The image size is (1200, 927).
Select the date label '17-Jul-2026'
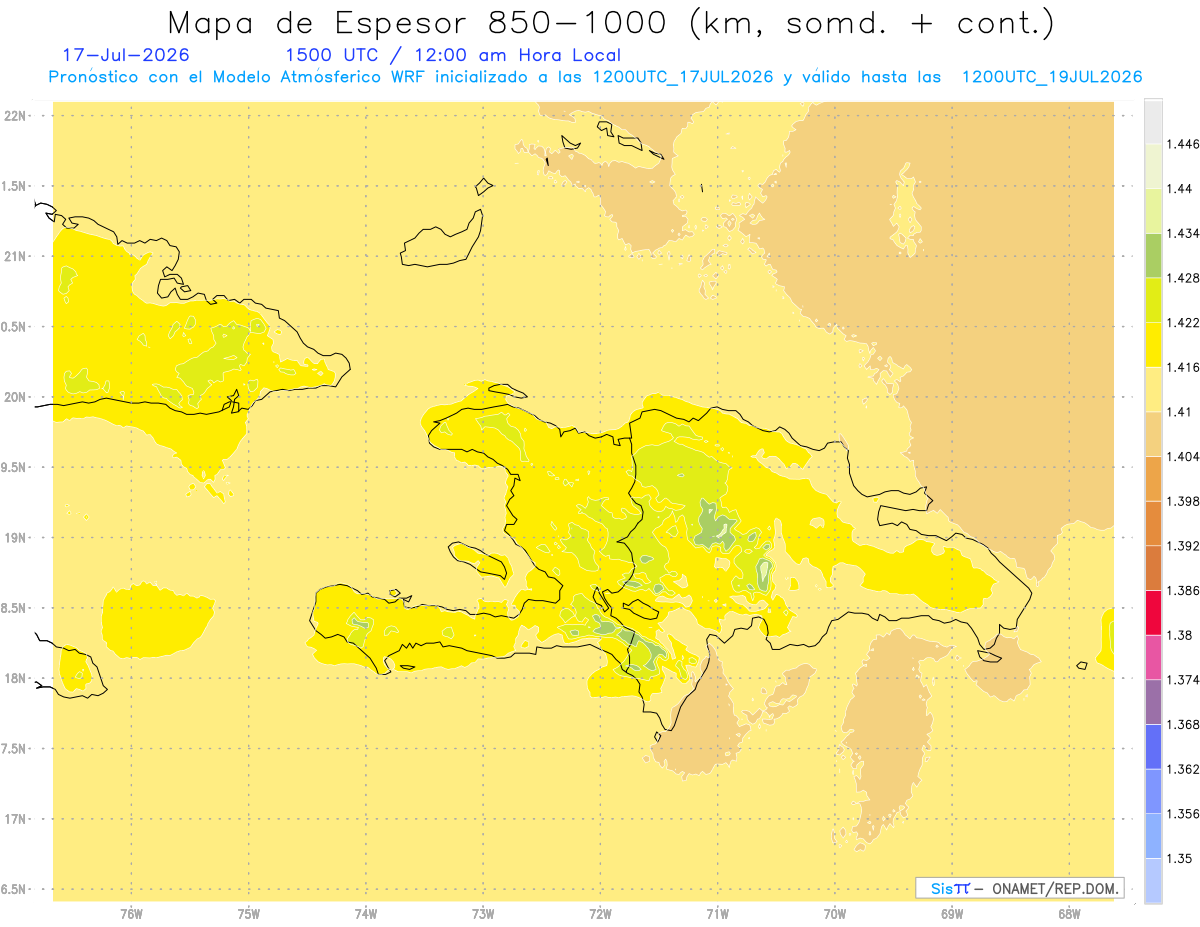tap(126, 55)
